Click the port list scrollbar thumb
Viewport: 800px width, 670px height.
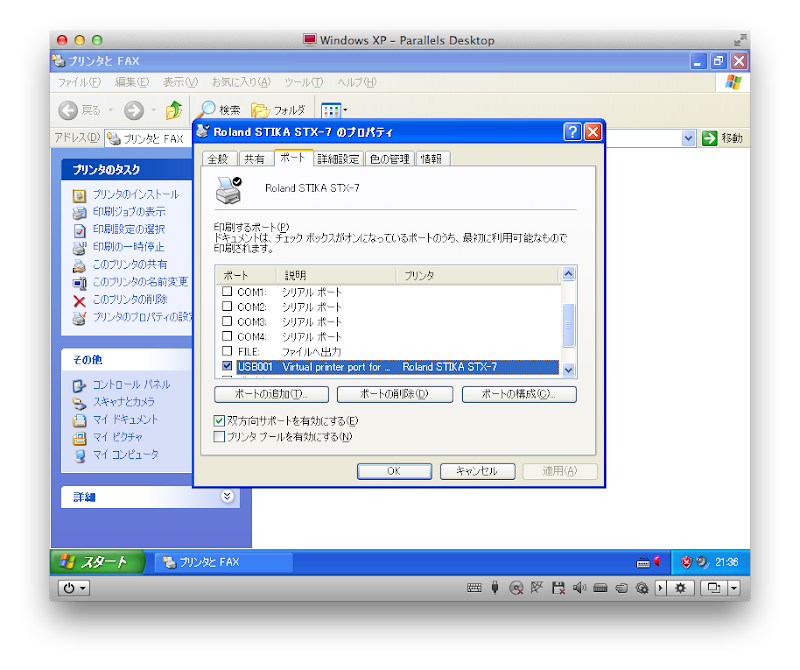point(568,325)
